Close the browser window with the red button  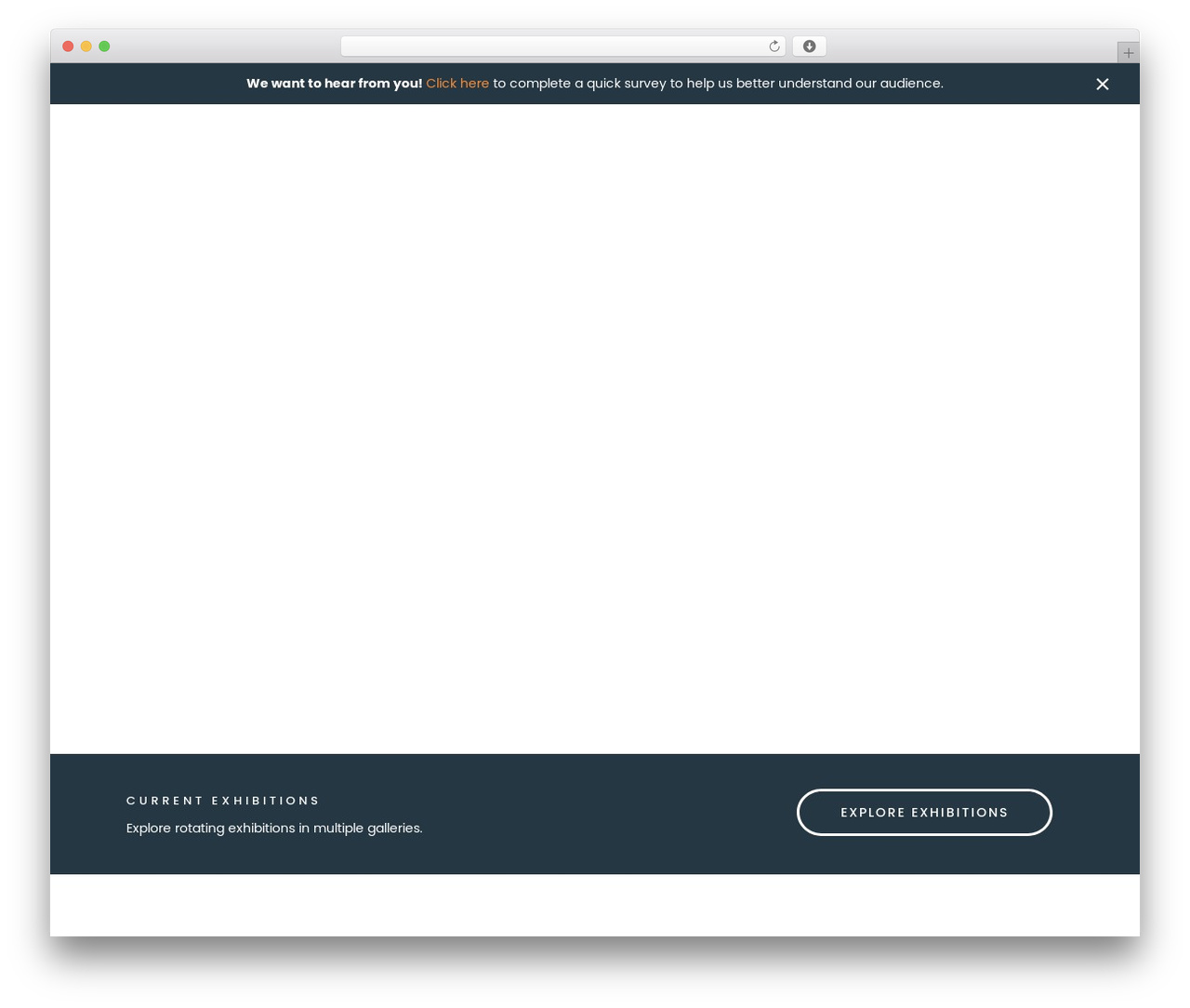coord(68,46)
